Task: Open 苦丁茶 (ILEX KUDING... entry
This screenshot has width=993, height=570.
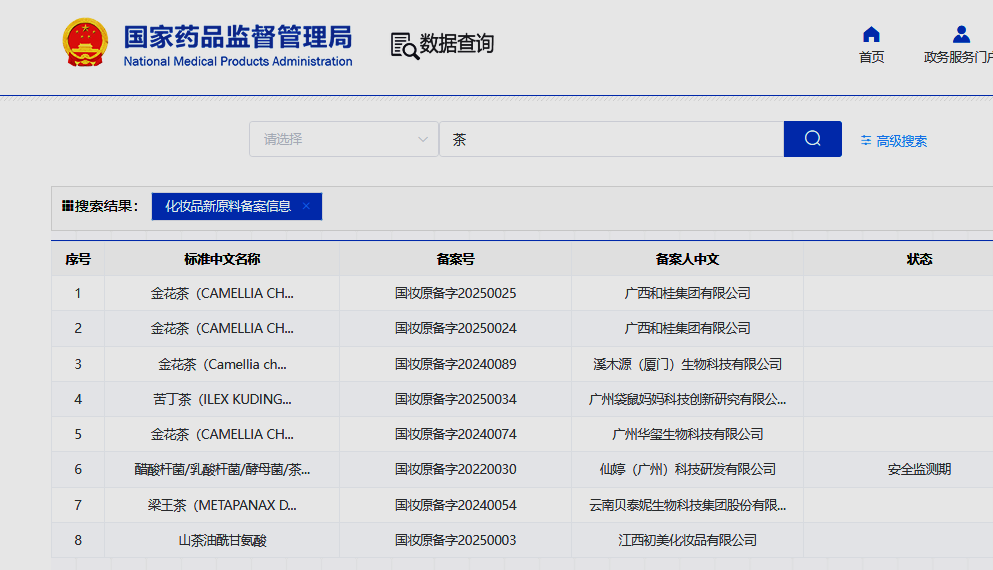Action: (222, 399)
